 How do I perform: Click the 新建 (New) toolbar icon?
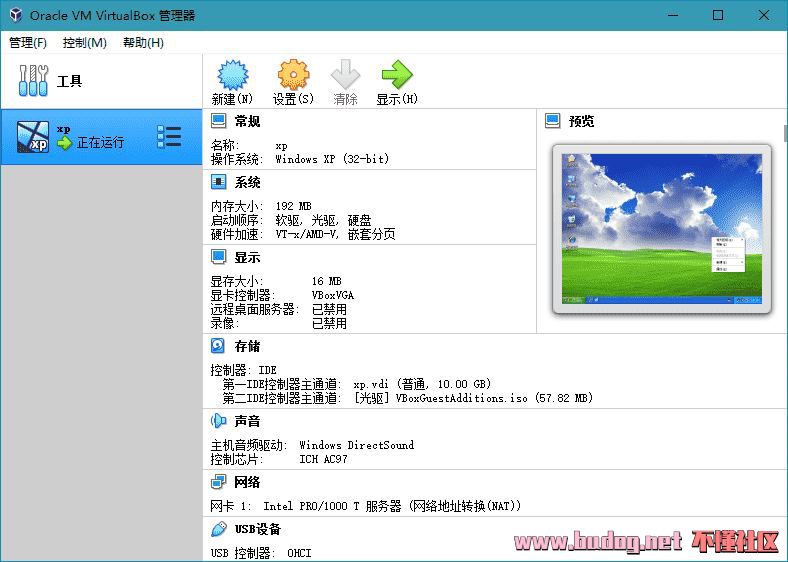(x=232, y=76)
